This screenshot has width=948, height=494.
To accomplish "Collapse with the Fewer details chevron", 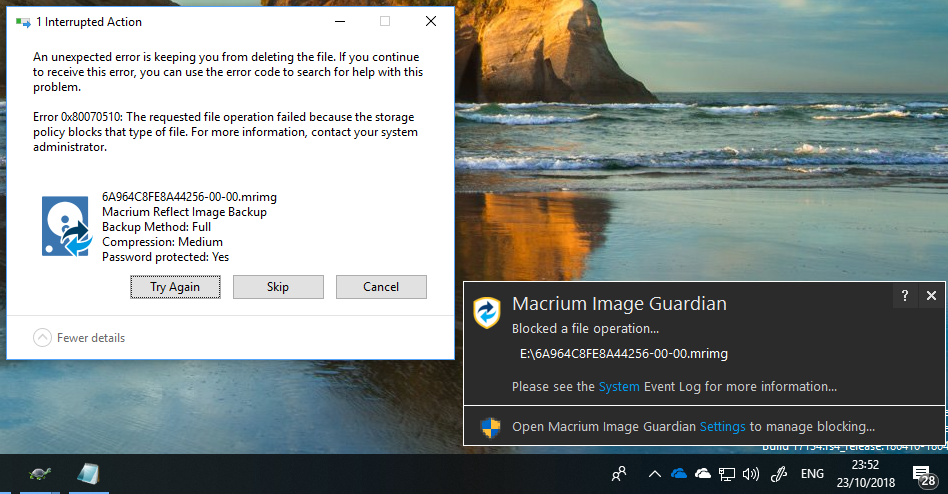I will pyautogui.click(x=42, y=337).
